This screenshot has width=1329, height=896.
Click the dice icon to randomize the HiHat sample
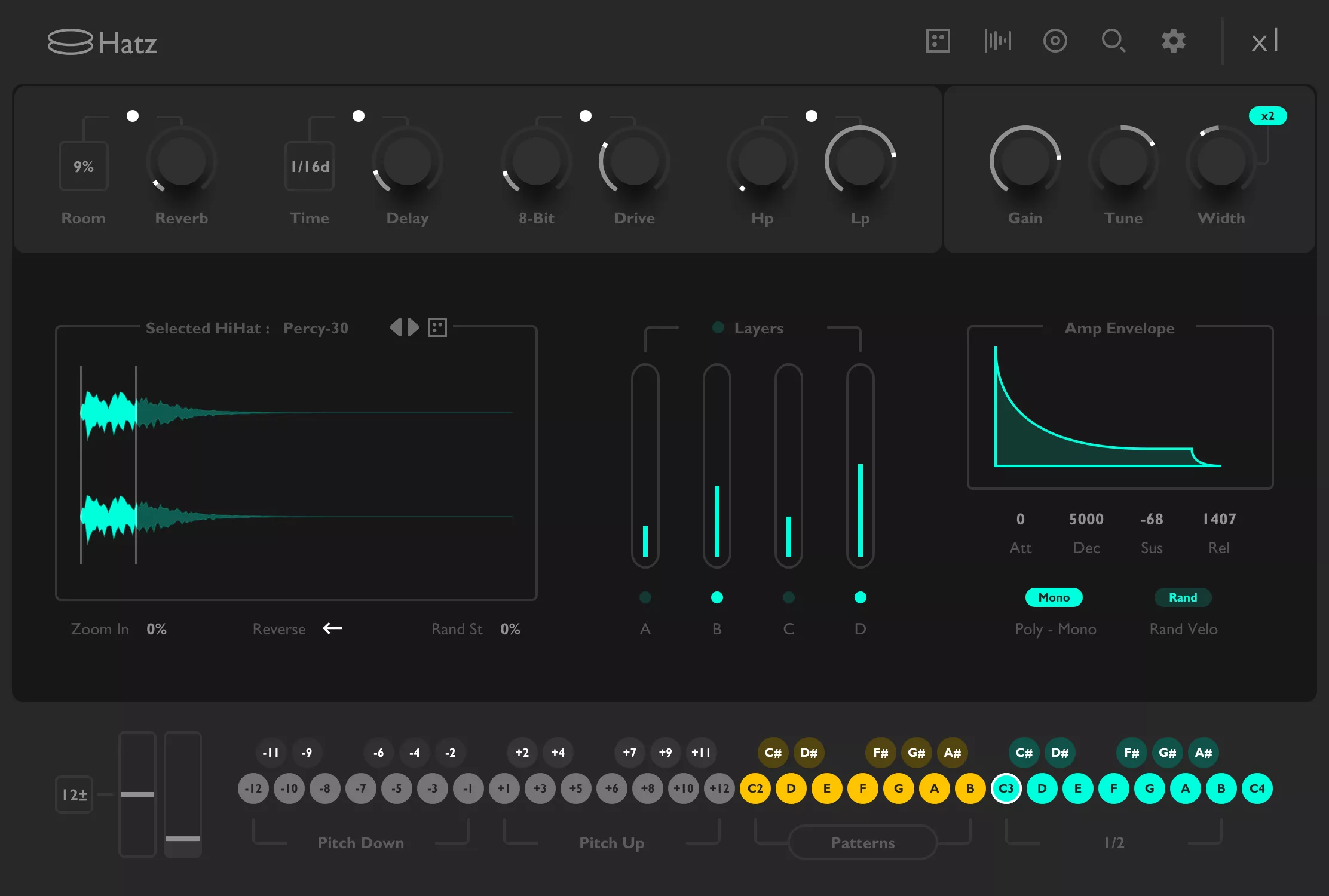tap(437, 327)
